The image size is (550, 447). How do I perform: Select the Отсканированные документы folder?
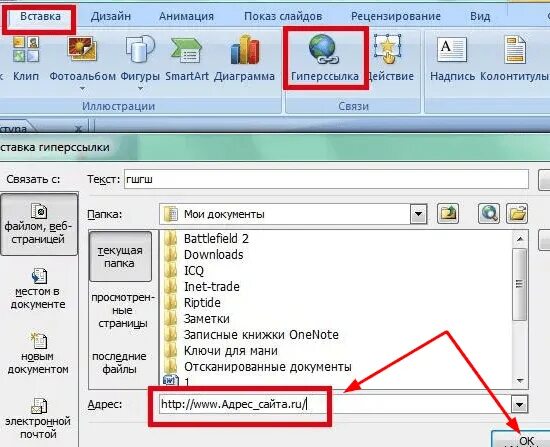point(258,367)
